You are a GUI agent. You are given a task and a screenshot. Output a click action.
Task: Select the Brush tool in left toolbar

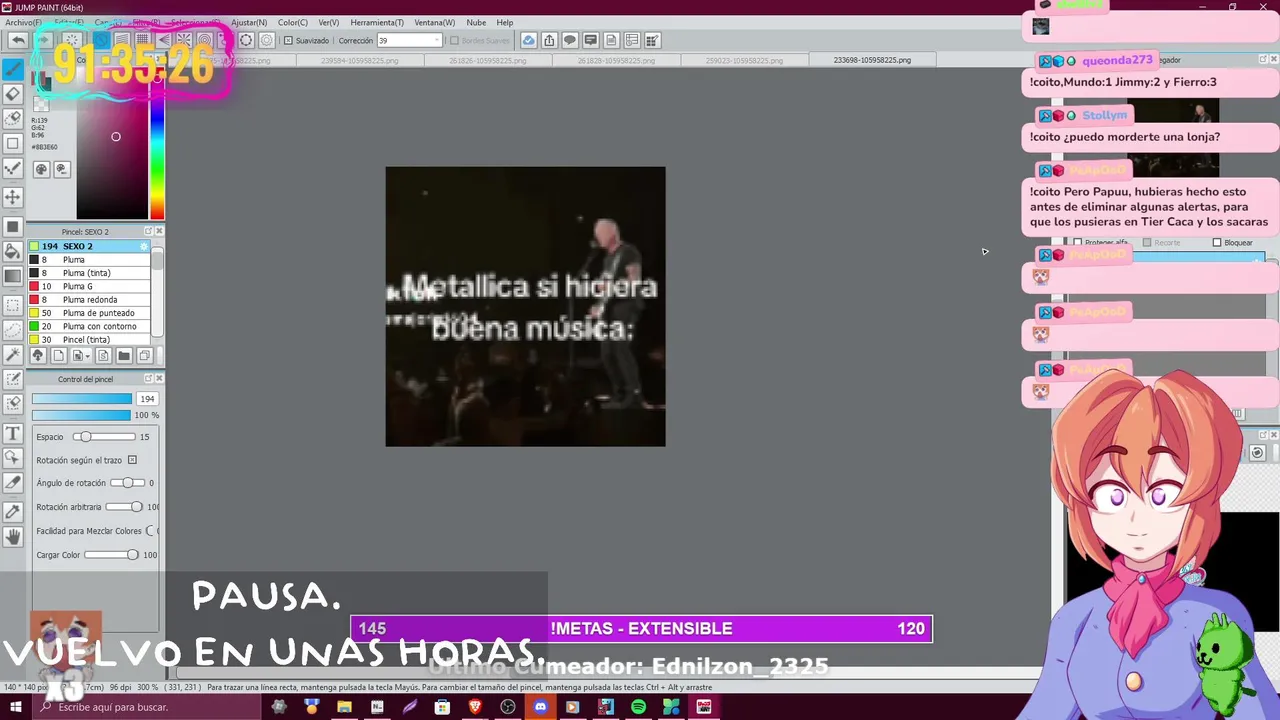(12, 69)
